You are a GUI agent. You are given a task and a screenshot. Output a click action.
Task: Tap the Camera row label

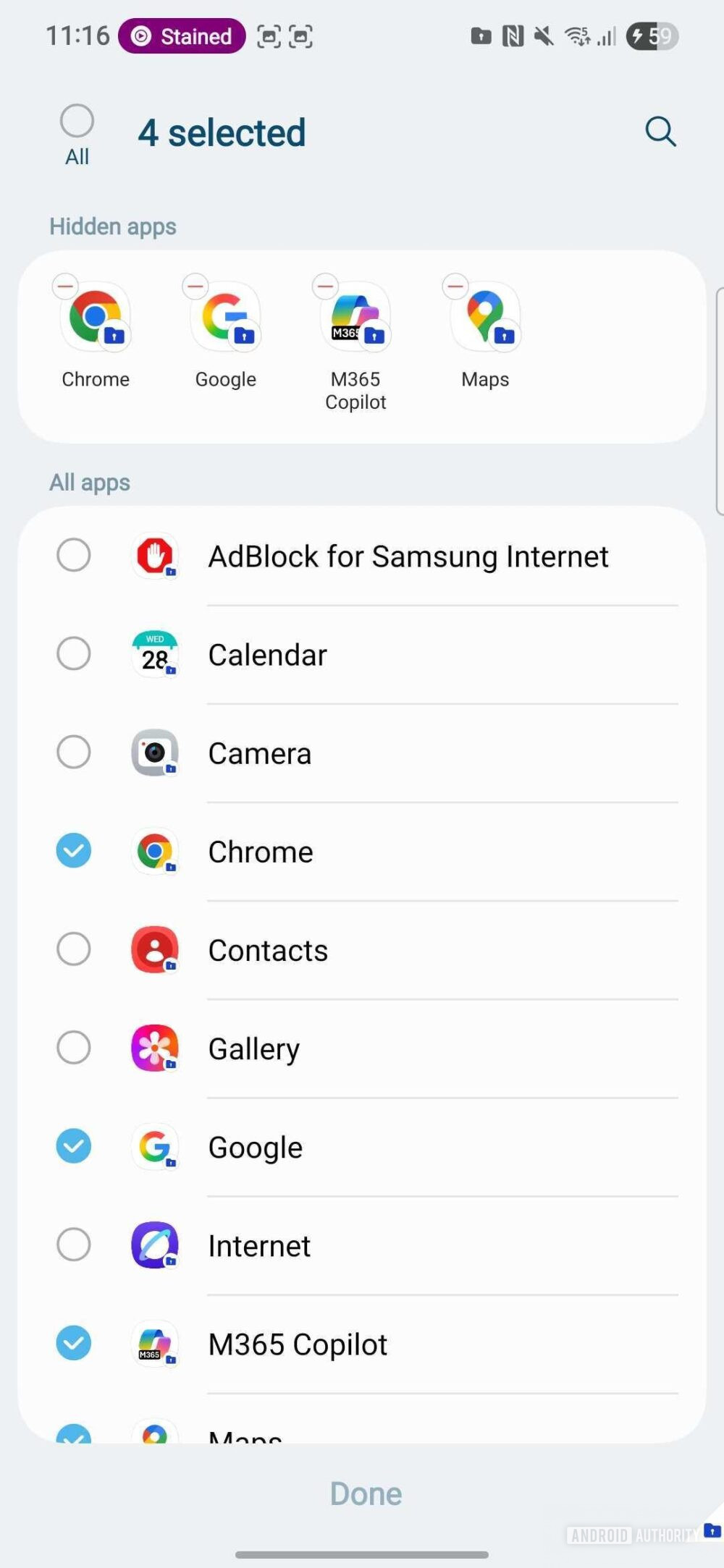pos(260,753)
